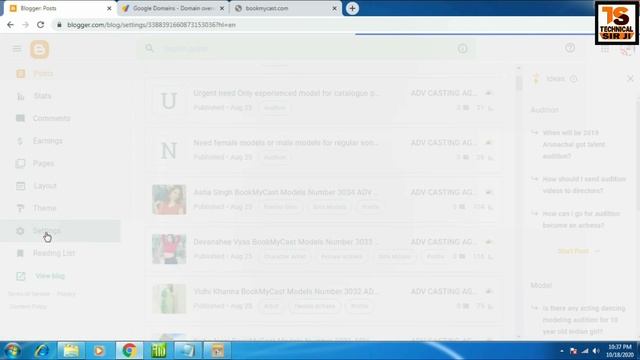Click the View blog link
This screenshot has width=640, height=360.
click(50, 276)
